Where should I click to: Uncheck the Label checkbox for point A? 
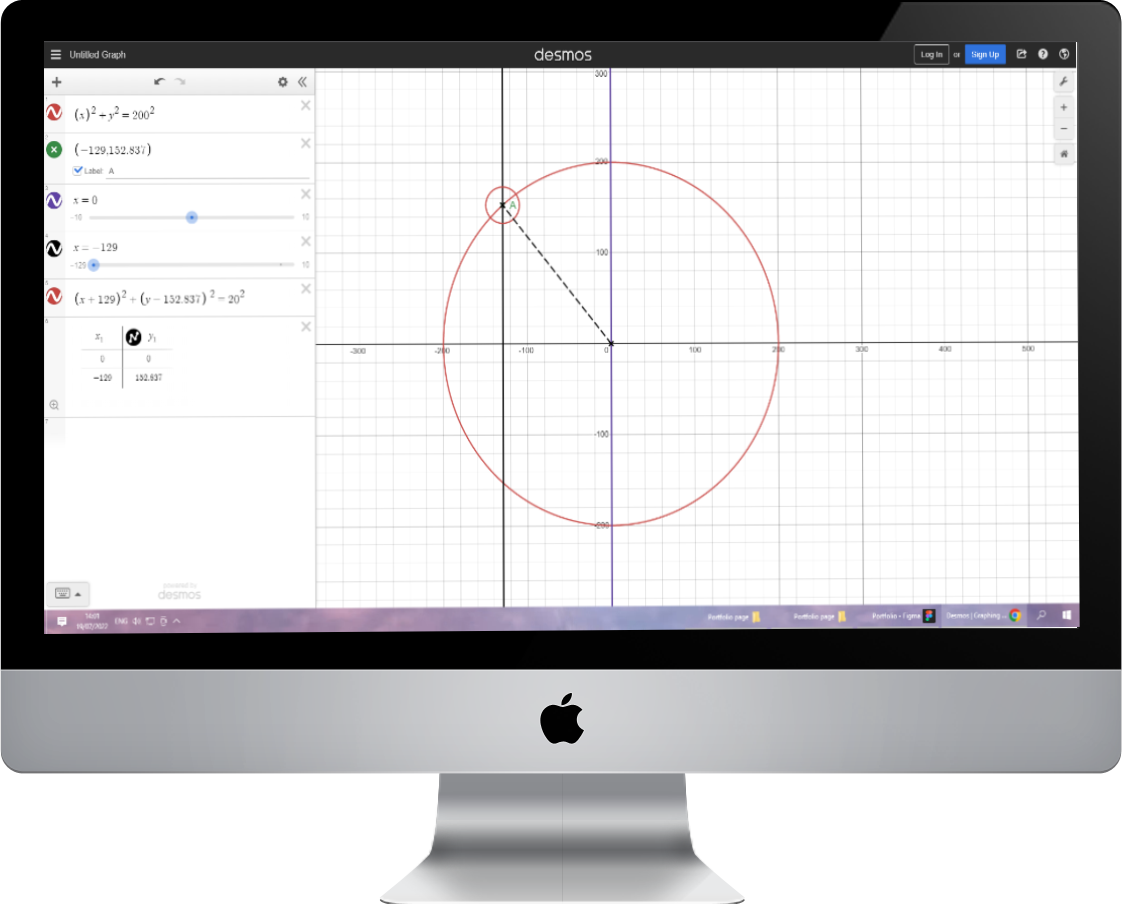tap(78, 171)
